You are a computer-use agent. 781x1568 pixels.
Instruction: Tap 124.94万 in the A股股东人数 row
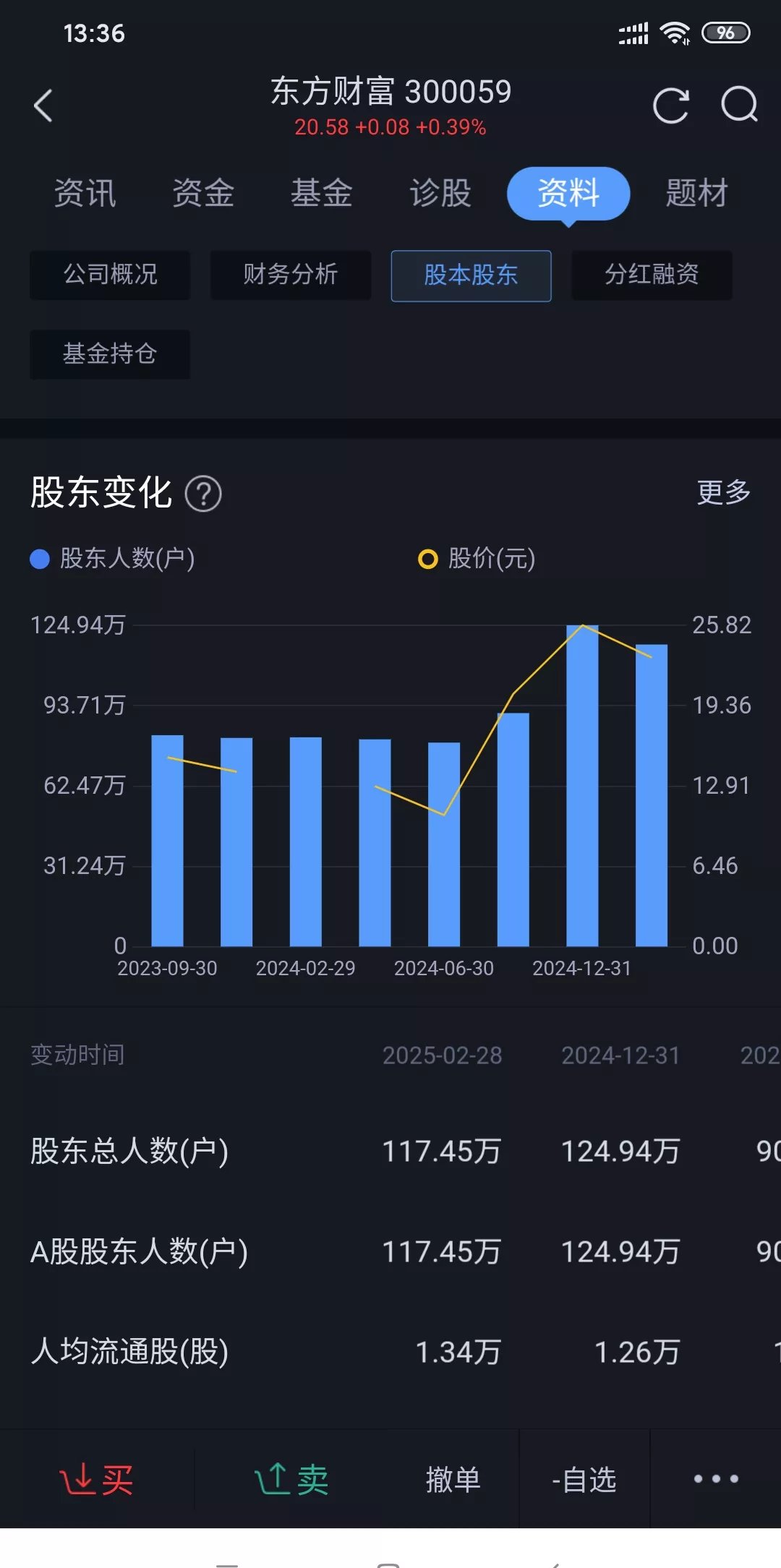click(x=620, y=1252)
